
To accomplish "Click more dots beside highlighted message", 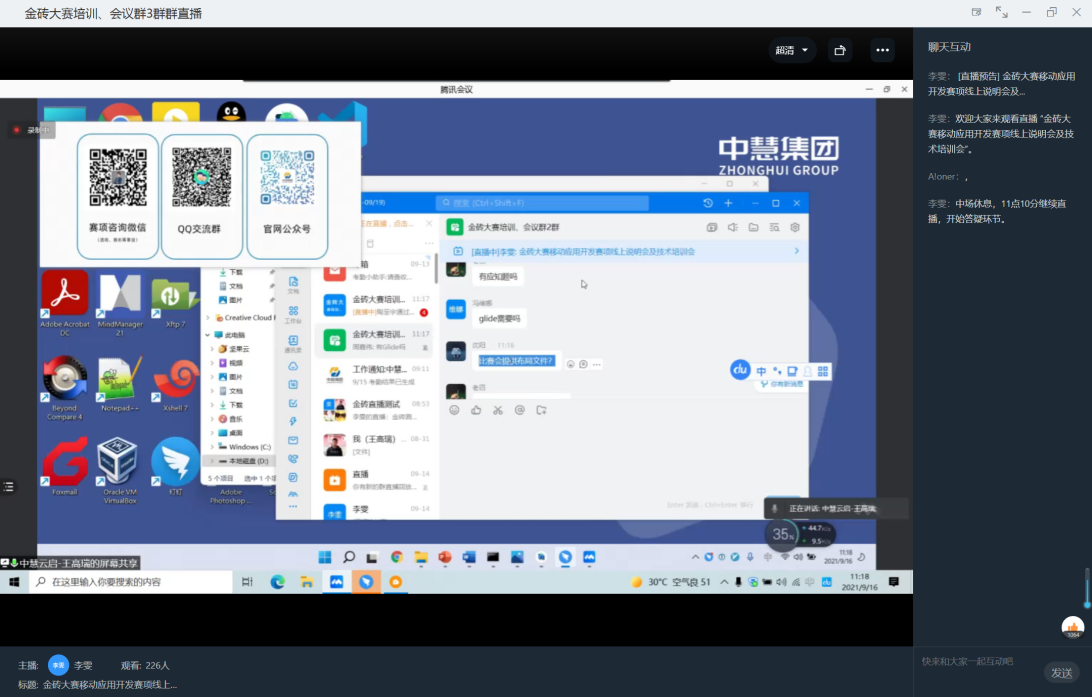I will (x=597, y=364).
